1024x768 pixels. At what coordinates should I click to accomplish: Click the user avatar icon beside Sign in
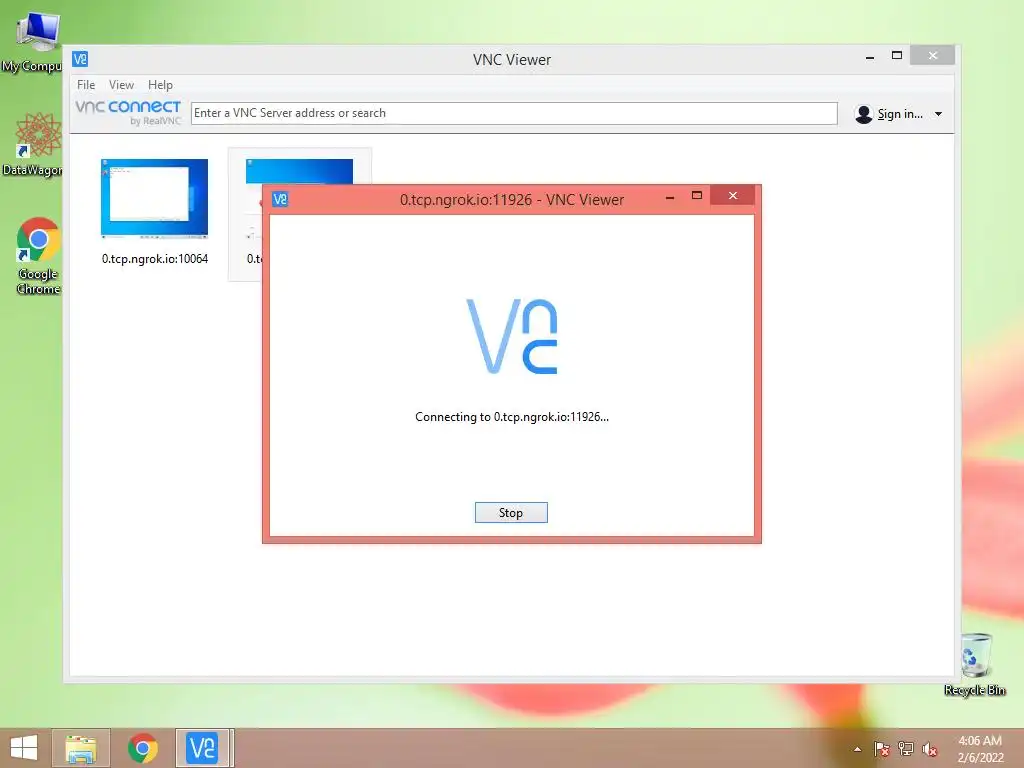[x=863, y=114]
